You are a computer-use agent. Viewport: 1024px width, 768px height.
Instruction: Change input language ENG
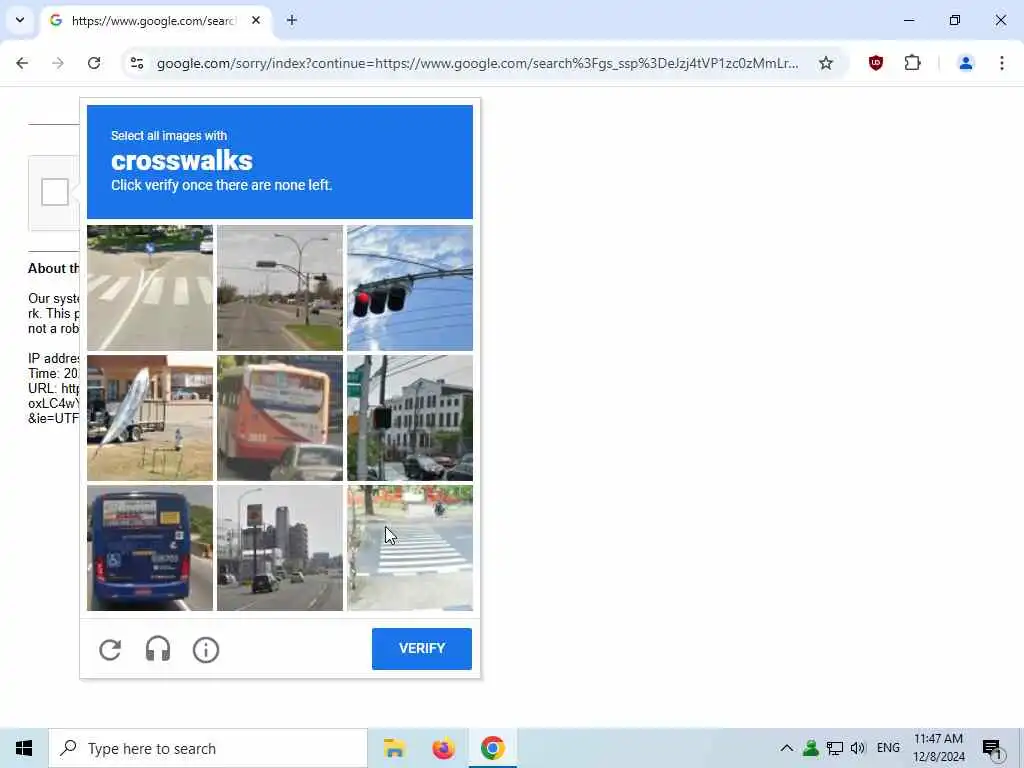888,748
